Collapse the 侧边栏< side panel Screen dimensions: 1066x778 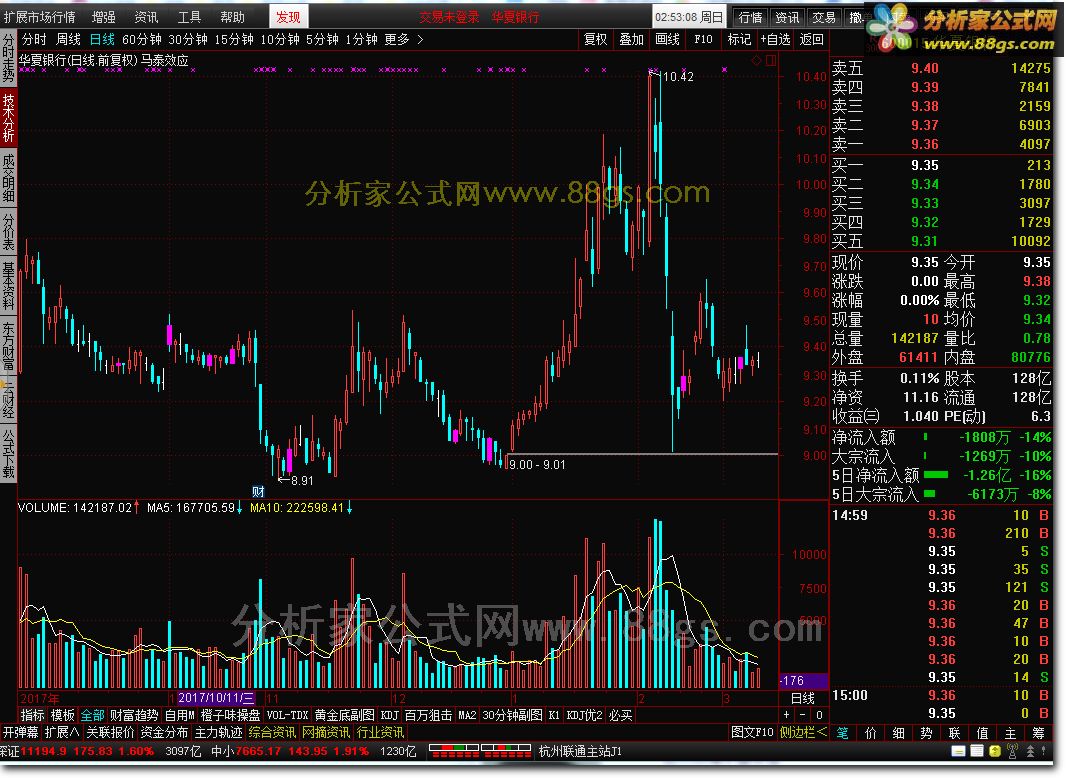(803, 732)
